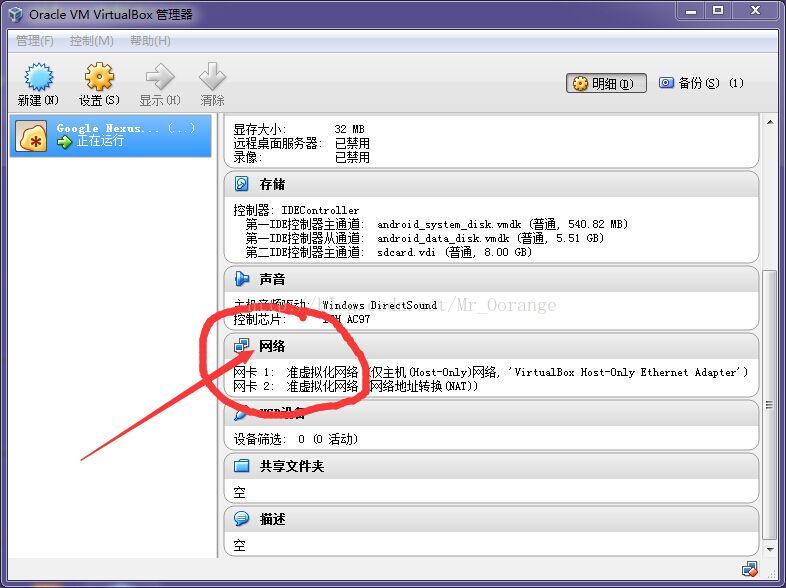Click android_system_disk.vmdk storage entry

(502, 224)
